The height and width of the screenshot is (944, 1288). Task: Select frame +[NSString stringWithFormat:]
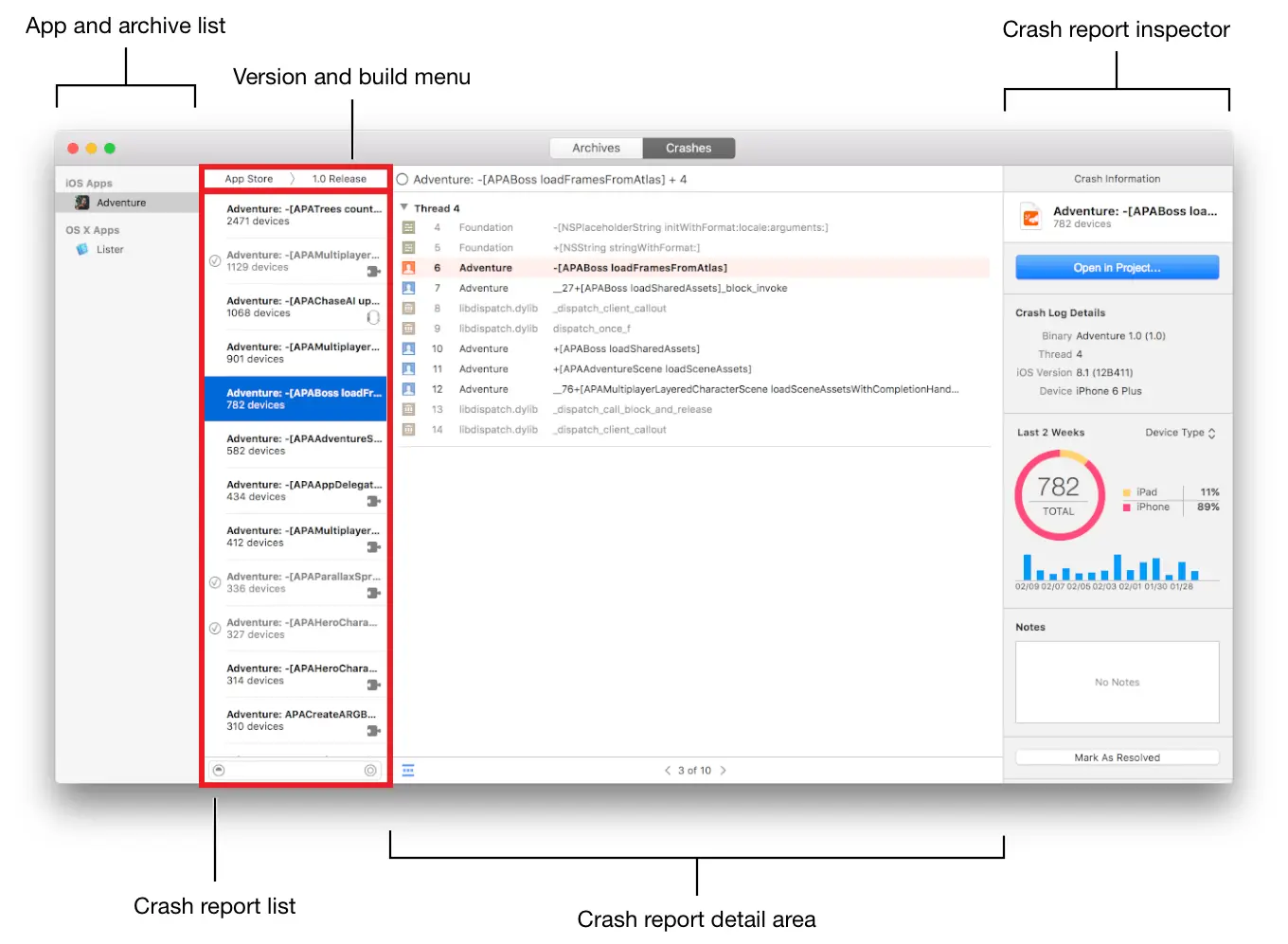(x=696, y=248)
